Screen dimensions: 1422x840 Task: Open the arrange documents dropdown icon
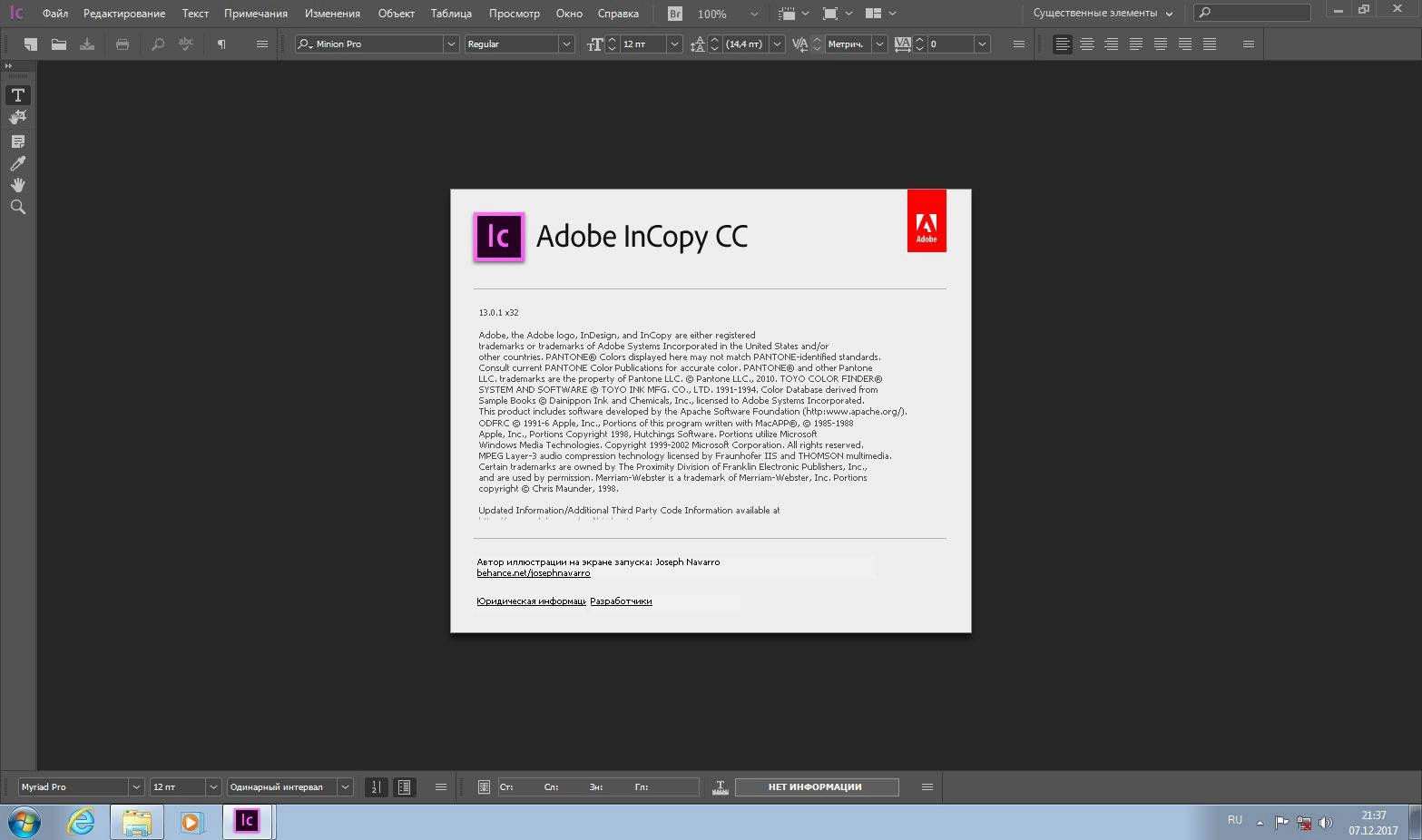[880, 14]
